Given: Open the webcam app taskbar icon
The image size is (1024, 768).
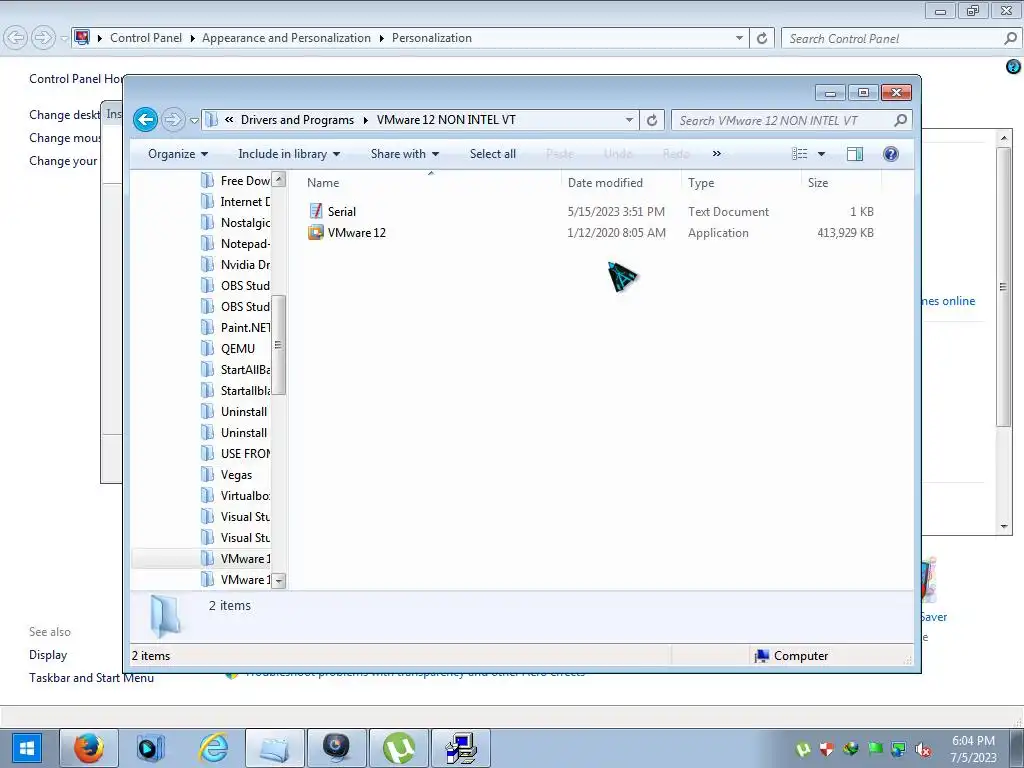Looking at the screenshot, I should click(x=337, y=748).
